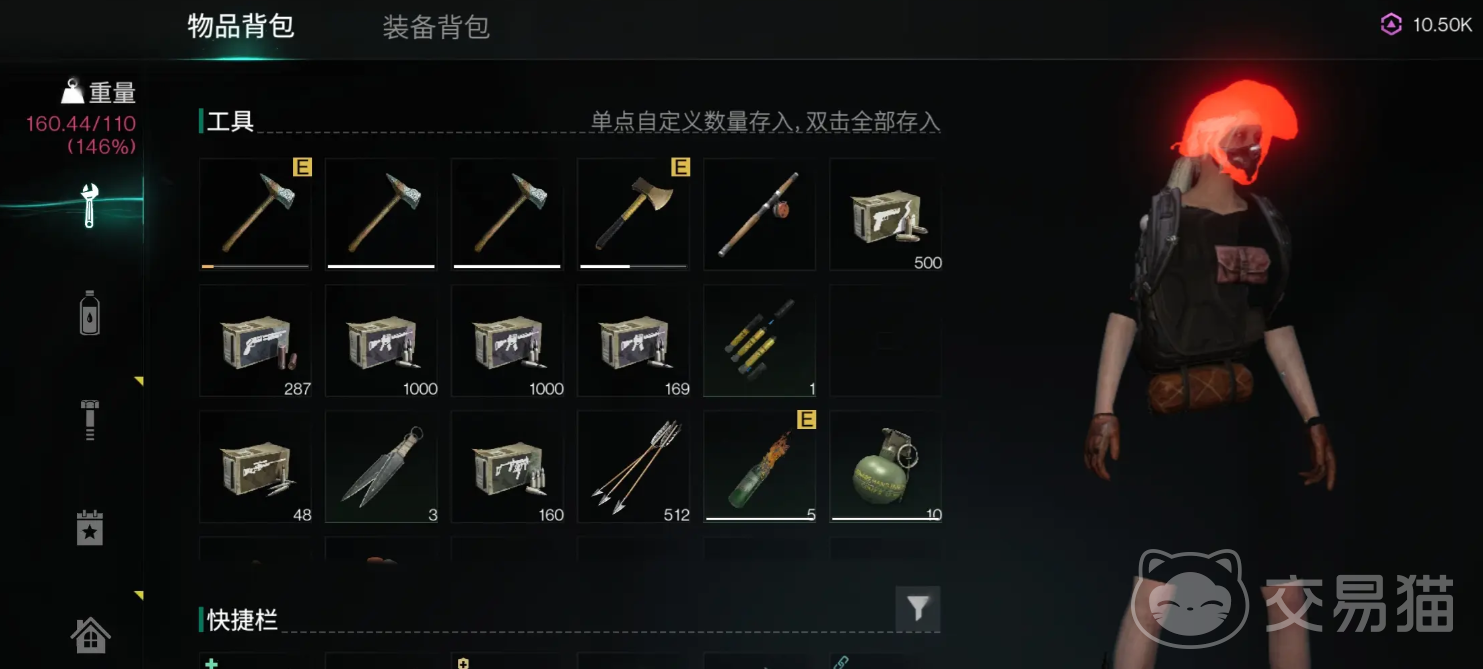This screenshot has height=669, width=1483.
Task: Select the pistol ammo box with 500
Action: tap(885, 214)
